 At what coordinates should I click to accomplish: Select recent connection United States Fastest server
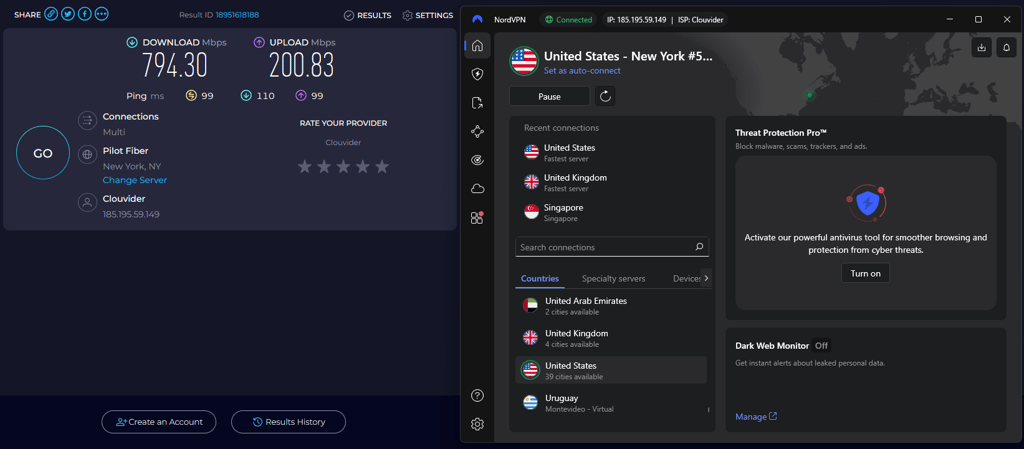614,152
